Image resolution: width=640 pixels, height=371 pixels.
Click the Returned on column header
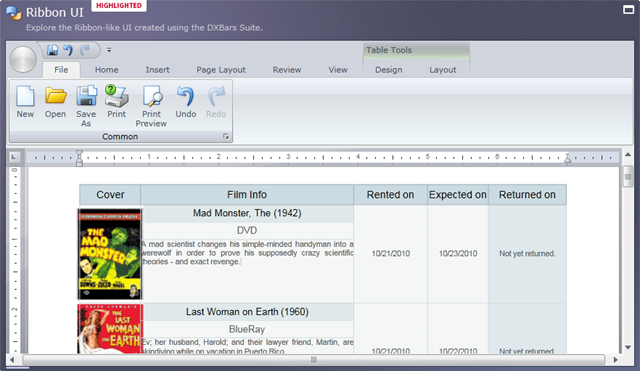click(527, 195)
